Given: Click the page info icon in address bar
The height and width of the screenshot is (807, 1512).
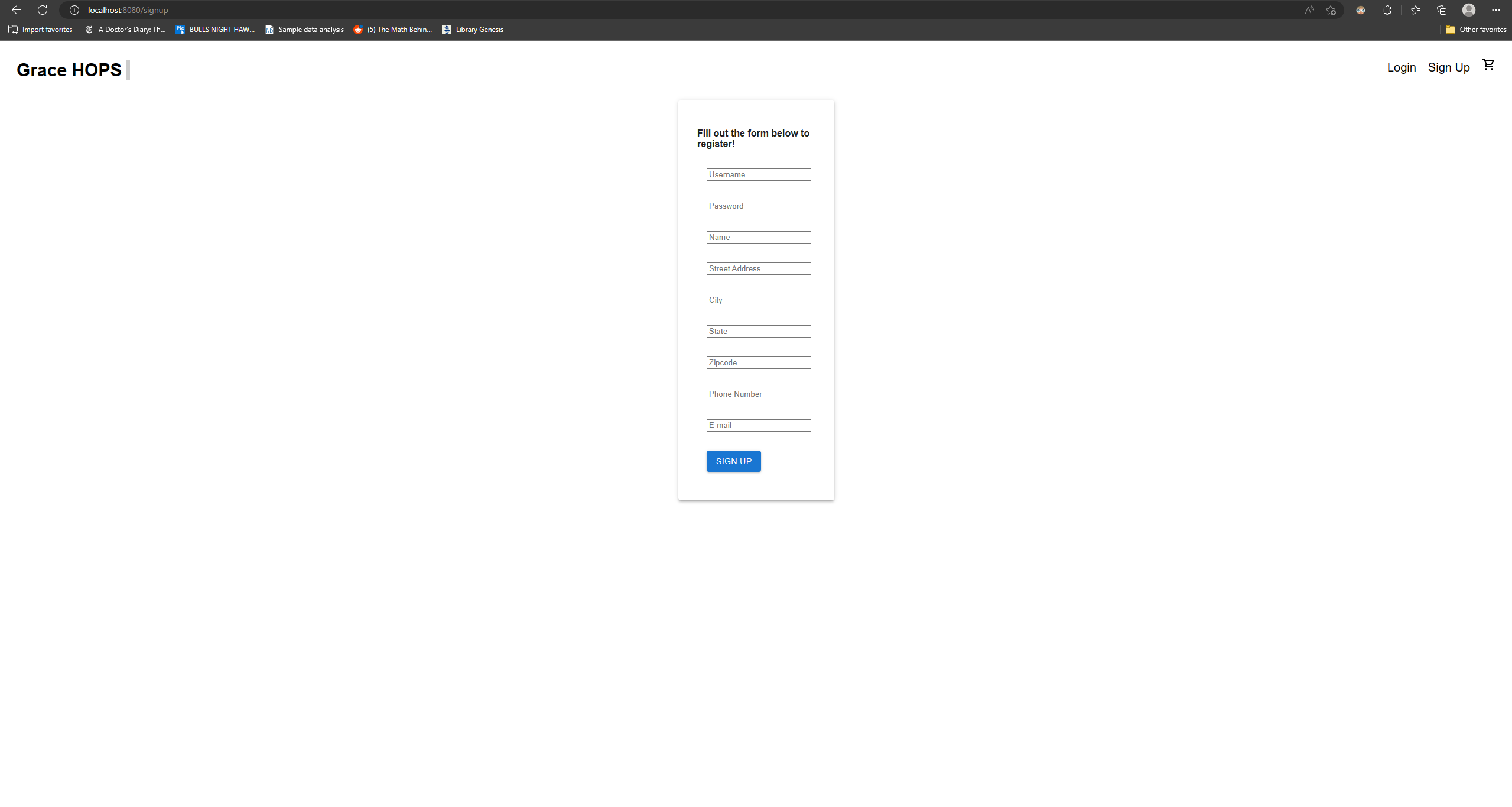Looking at the screenshot, I should pyautogui.click(x=74, y=10).
